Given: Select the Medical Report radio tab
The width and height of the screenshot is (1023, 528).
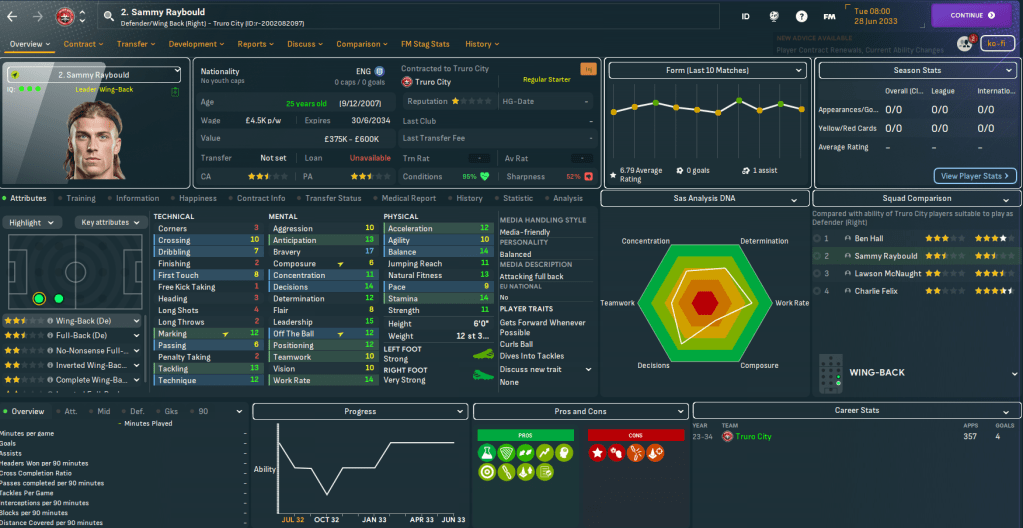Looking at the screenshot, I should [408, 198].
